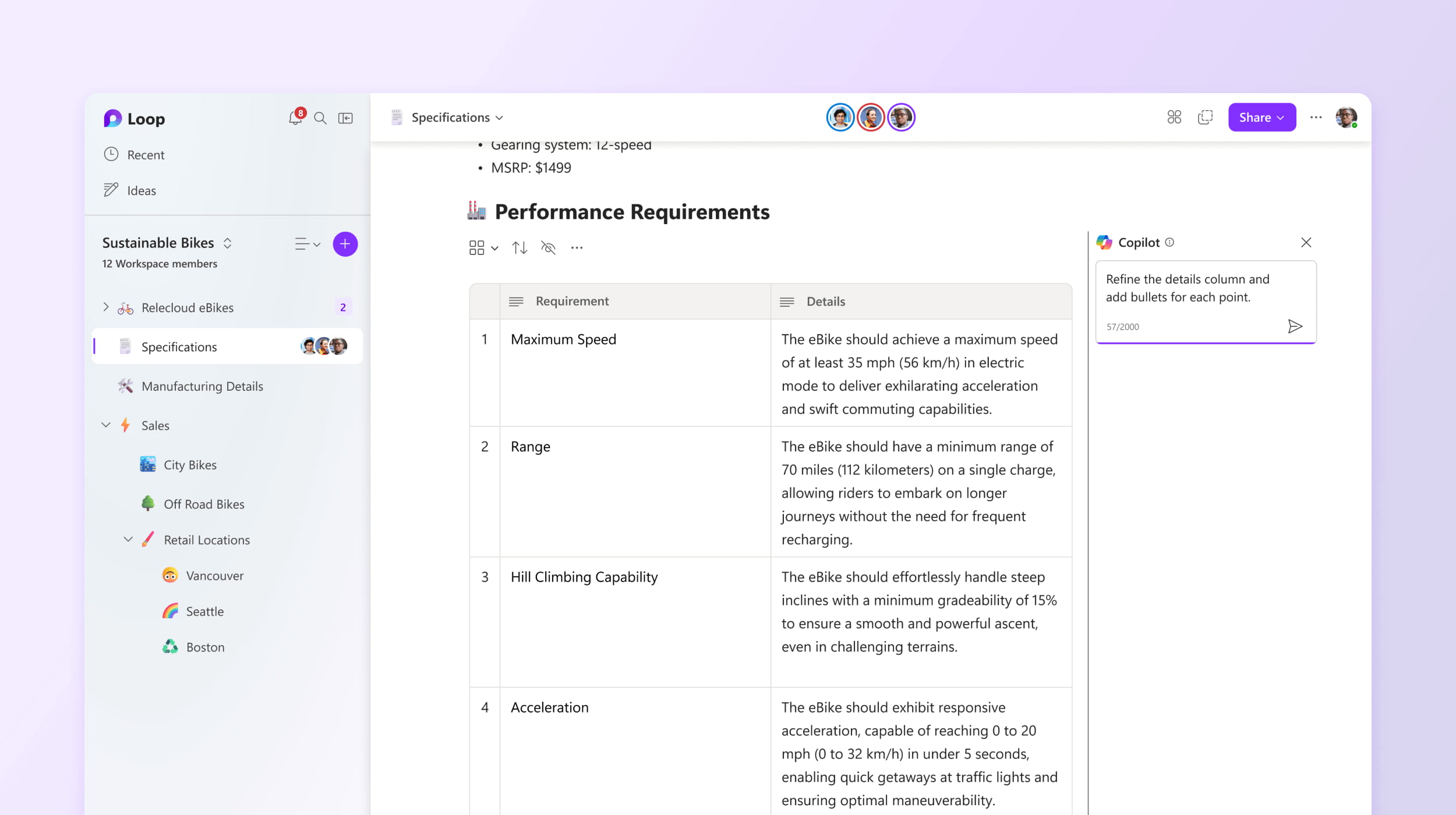
Task: Open Manufacturing Details page
Action: coord(202,386)
